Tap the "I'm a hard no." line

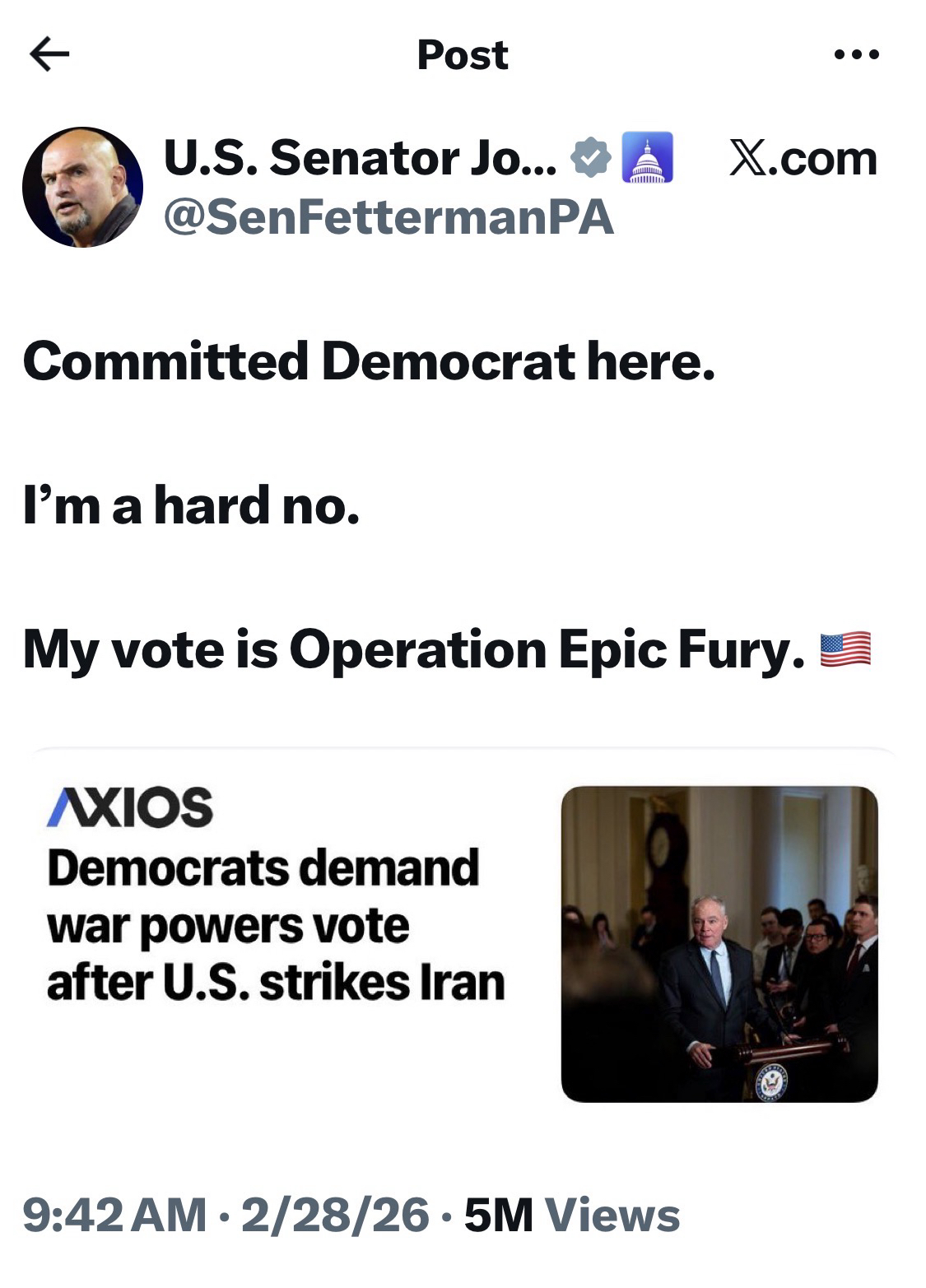(191, 505)
